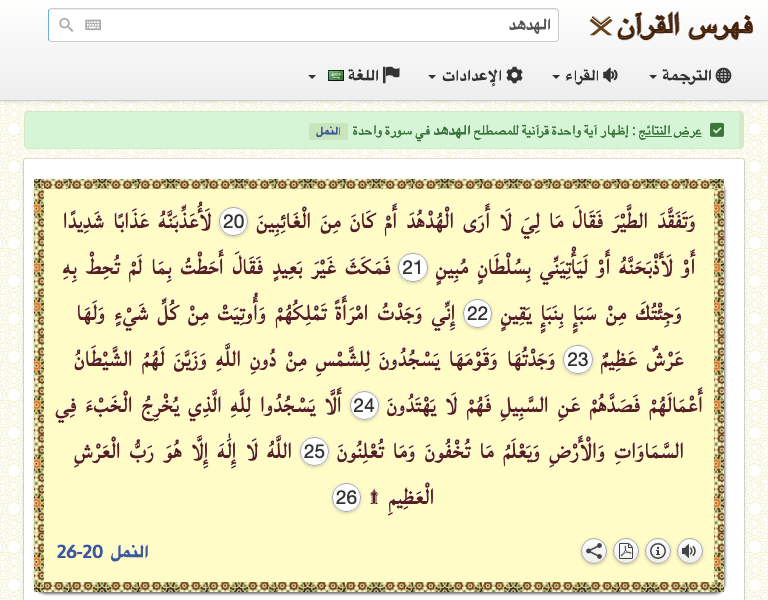Click the search magnifier icon
The image size is (768, 600).
[x=66, y=26]
